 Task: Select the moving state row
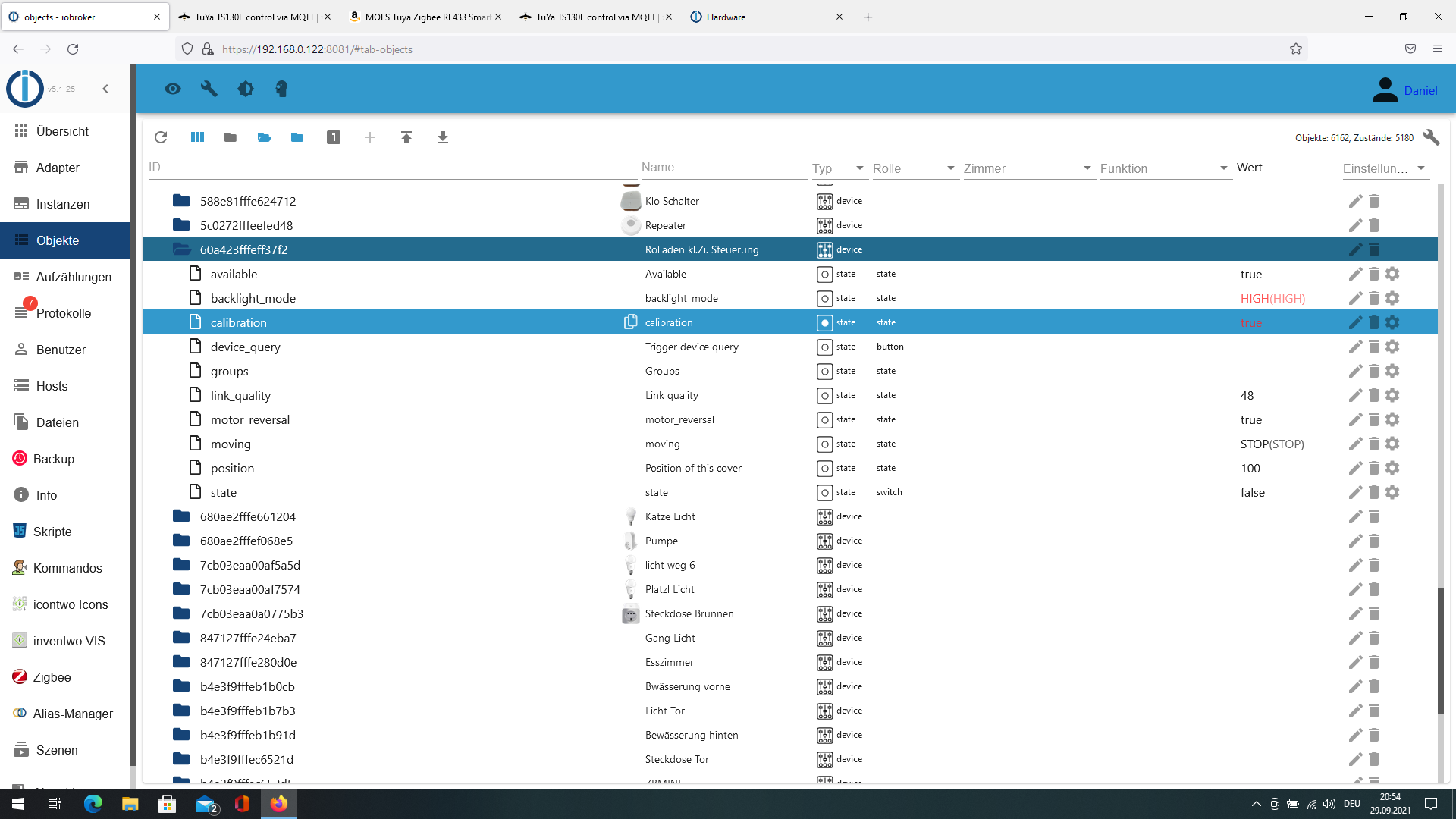coord(790,444)
